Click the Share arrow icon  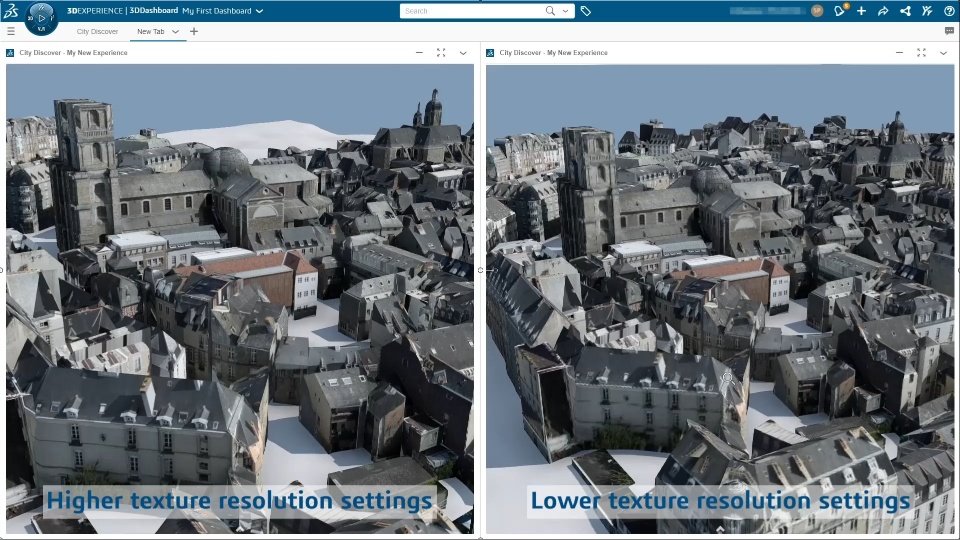[883, 11]
